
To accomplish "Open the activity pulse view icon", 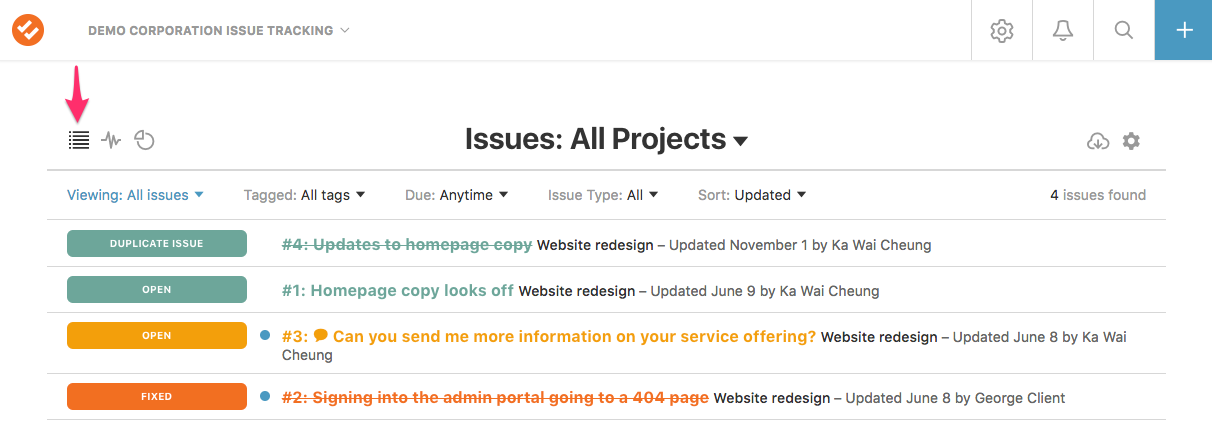I will (111, 140).
